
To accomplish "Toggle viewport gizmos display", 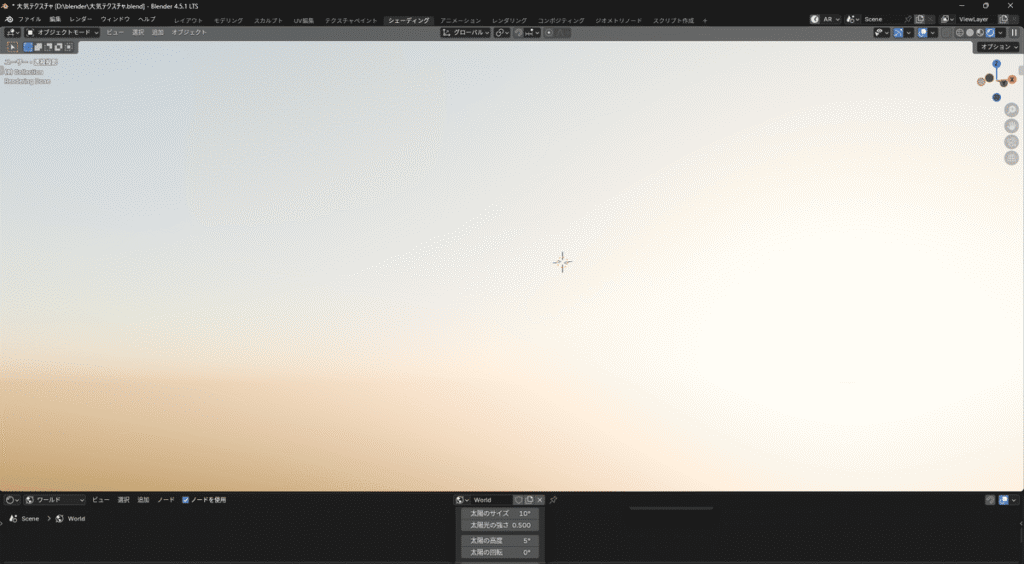I will coord(899,33).
